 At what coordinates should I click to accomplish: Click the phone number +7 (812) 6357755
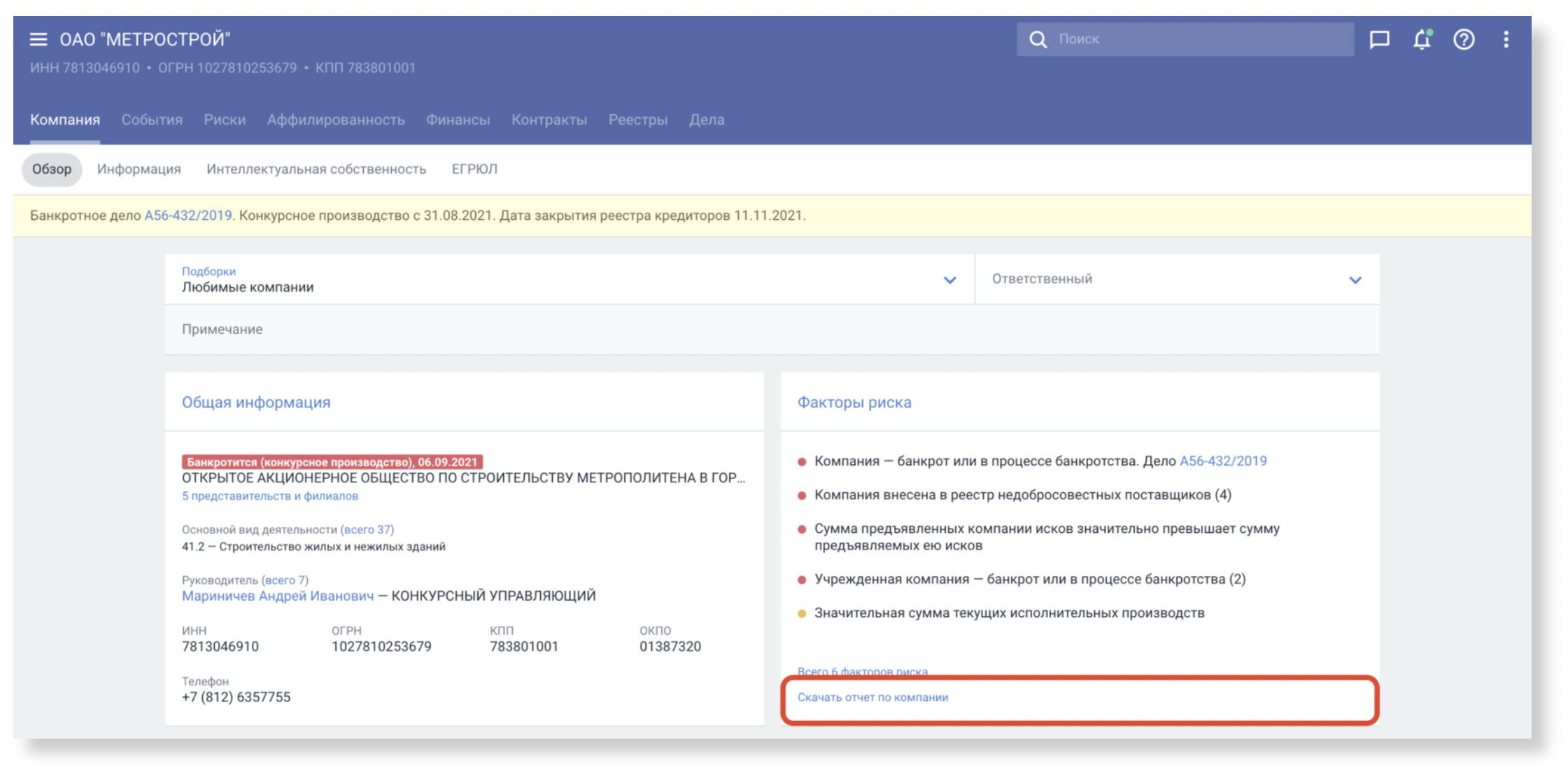click(x=236, y=697)
